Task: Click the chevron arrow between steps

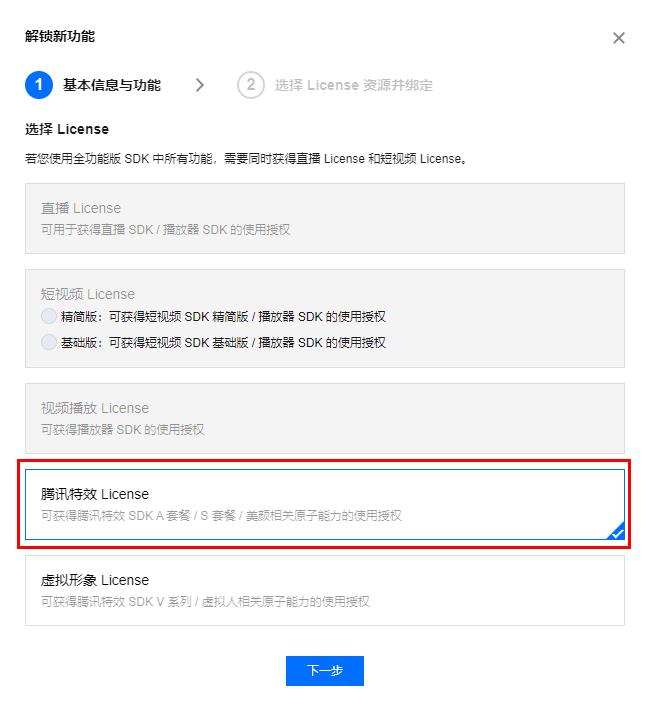Action: (x=200, y=85)
